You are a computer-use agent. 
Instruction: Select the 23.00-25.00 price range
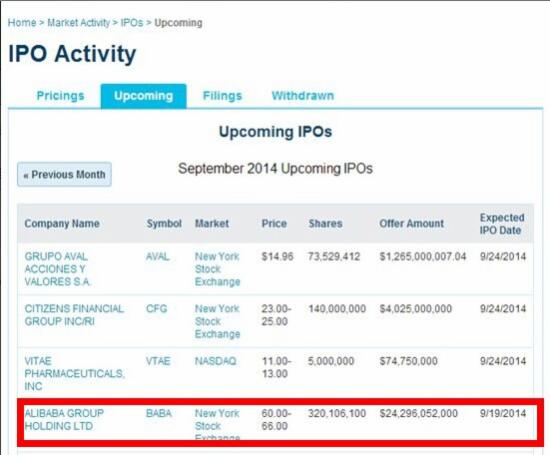pyautogui.click(x=276, y=315)
